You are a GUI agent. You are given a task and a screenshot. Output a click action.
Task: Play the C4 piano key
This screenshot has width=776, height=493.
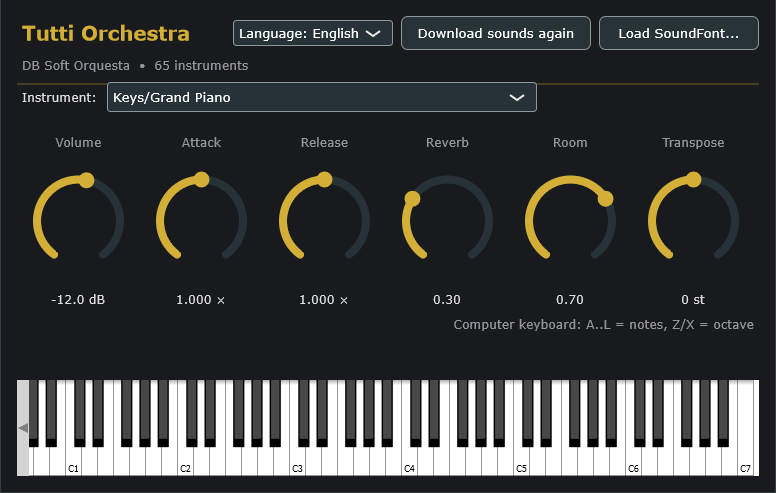point(409,463)
